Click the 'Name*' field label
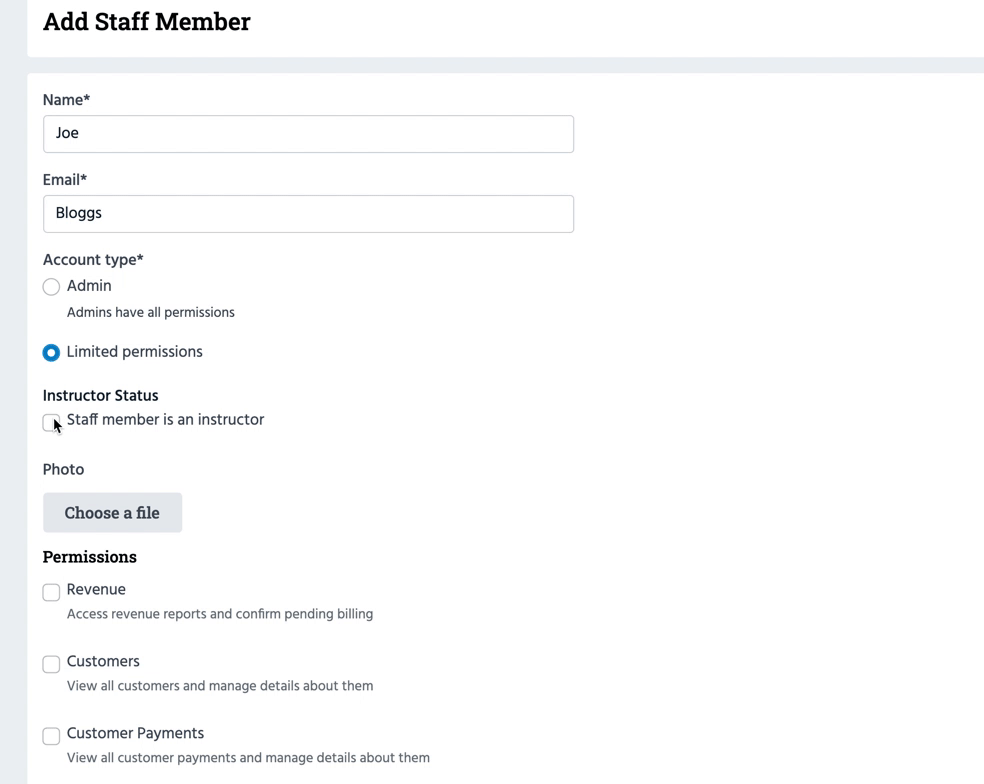This screenshot has width=984, height=784. (66, 100)
